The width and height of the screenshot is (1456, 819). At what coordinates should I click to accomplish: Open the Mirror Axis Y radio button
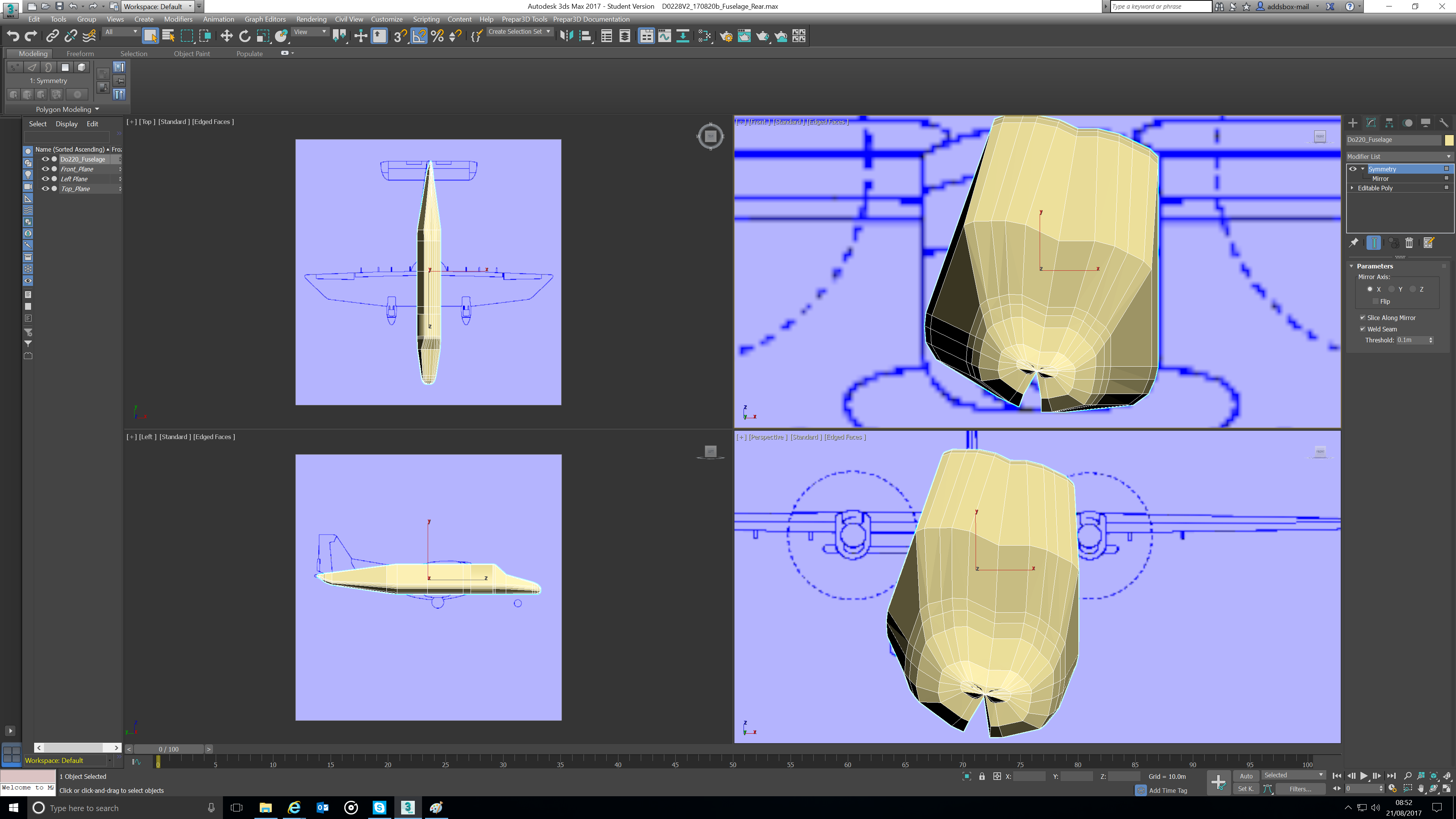(x=1391, y=289)
